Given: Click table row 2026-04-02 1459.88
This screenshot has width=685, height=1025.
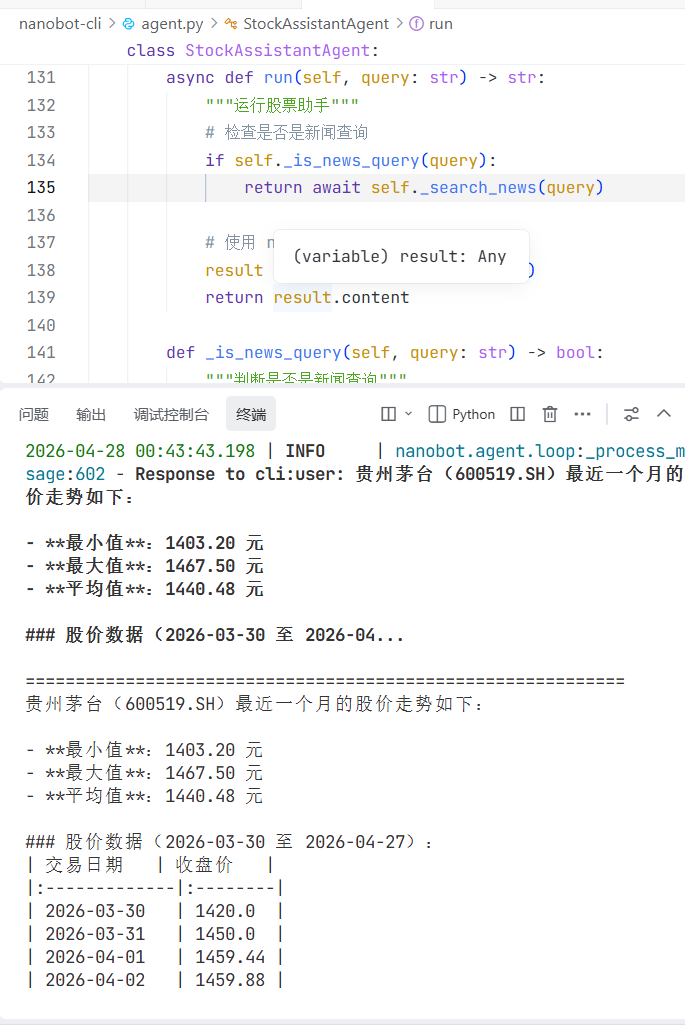Looking at the screenshot, I should point(155,980).
